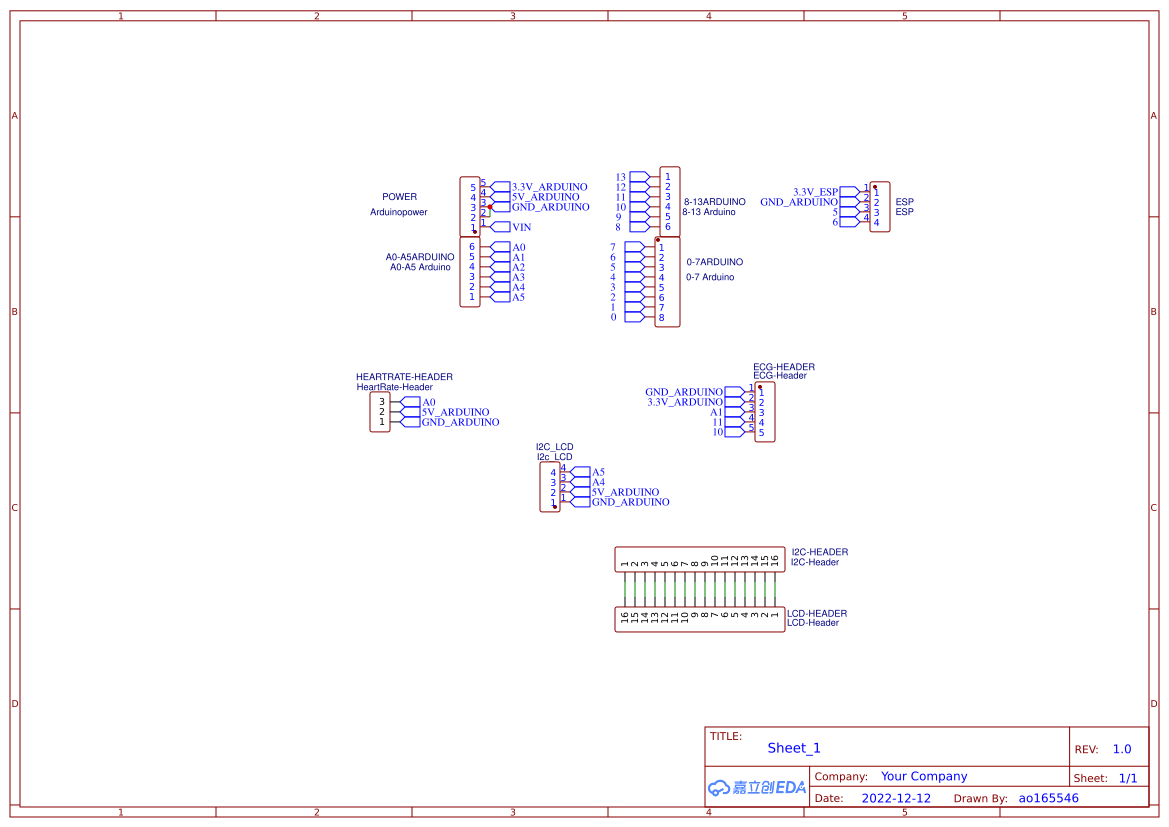Select the POWER Arduinopower connector symbol
This screenshot has height=827, width=1169.
[x=470, y=207]
